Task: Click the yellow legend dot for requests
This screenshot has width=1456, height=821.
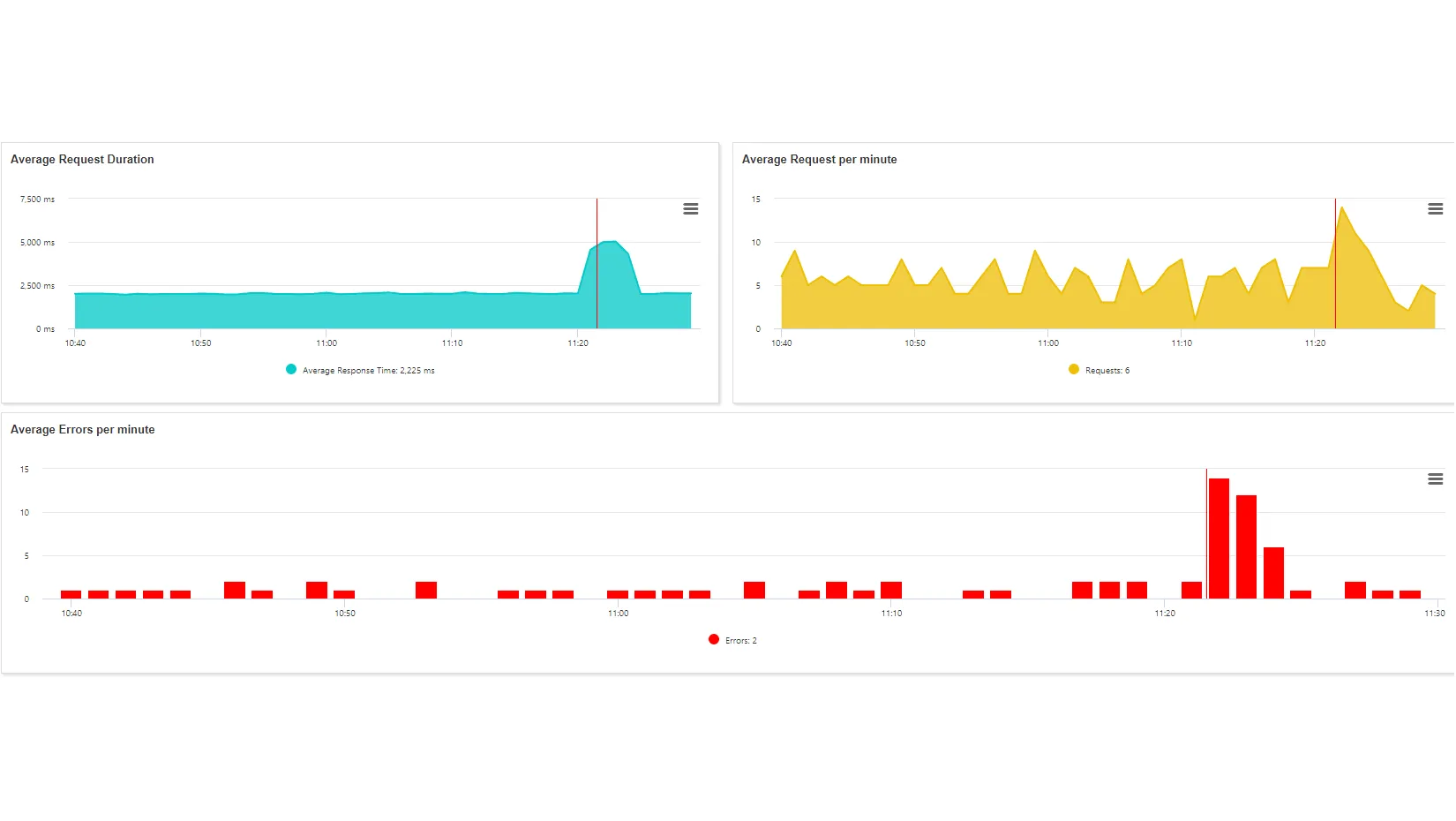Action: coord(1072,369)
